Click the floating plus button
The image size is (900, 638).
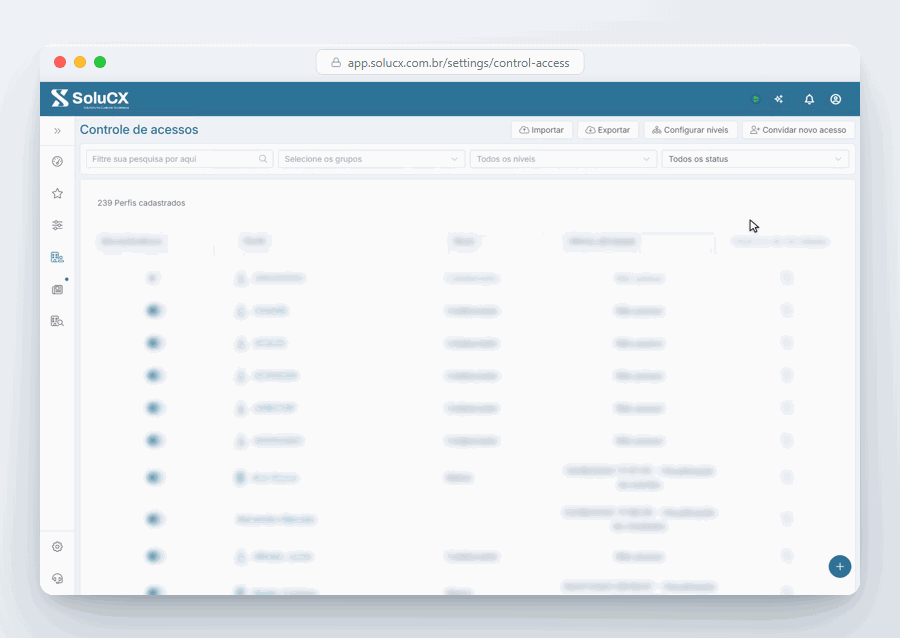coord(840,567)
